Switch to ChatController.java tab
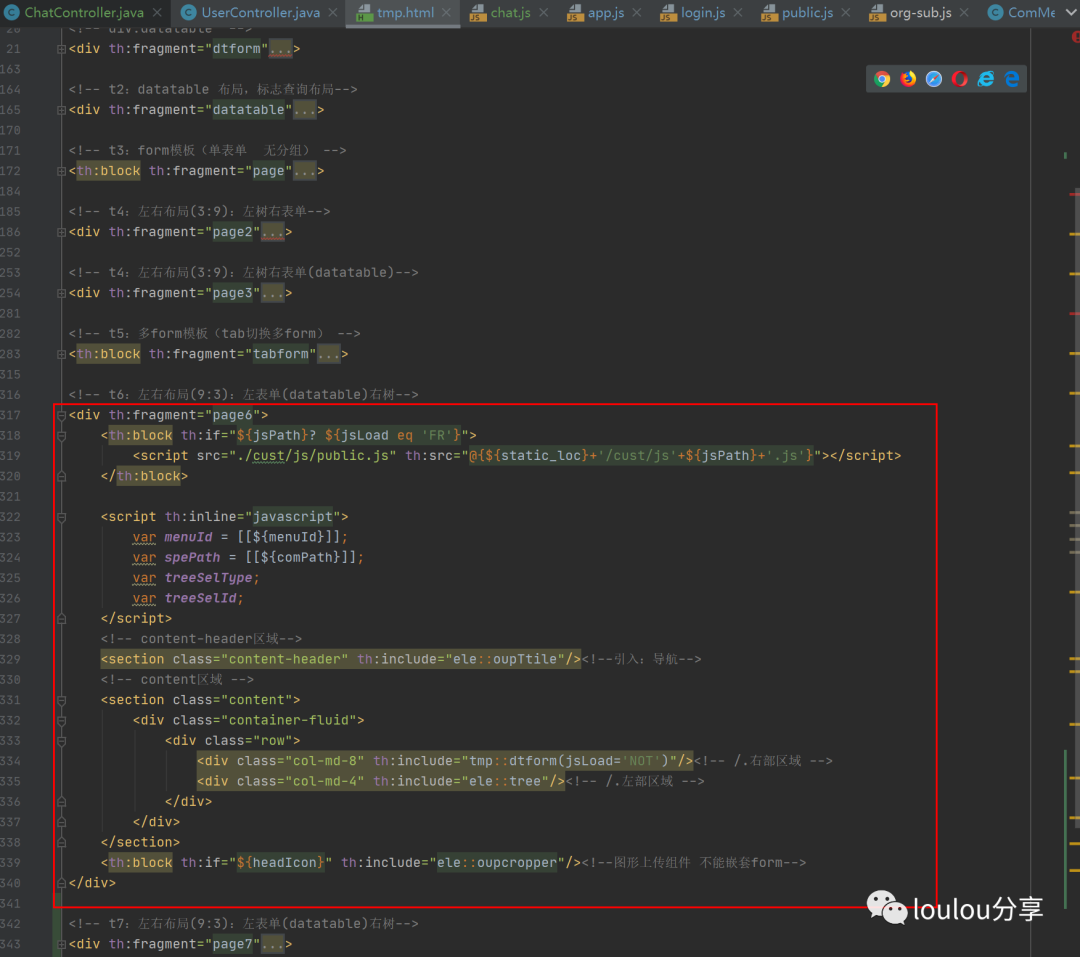This screenshot has width=1080, height=957. 83,12
